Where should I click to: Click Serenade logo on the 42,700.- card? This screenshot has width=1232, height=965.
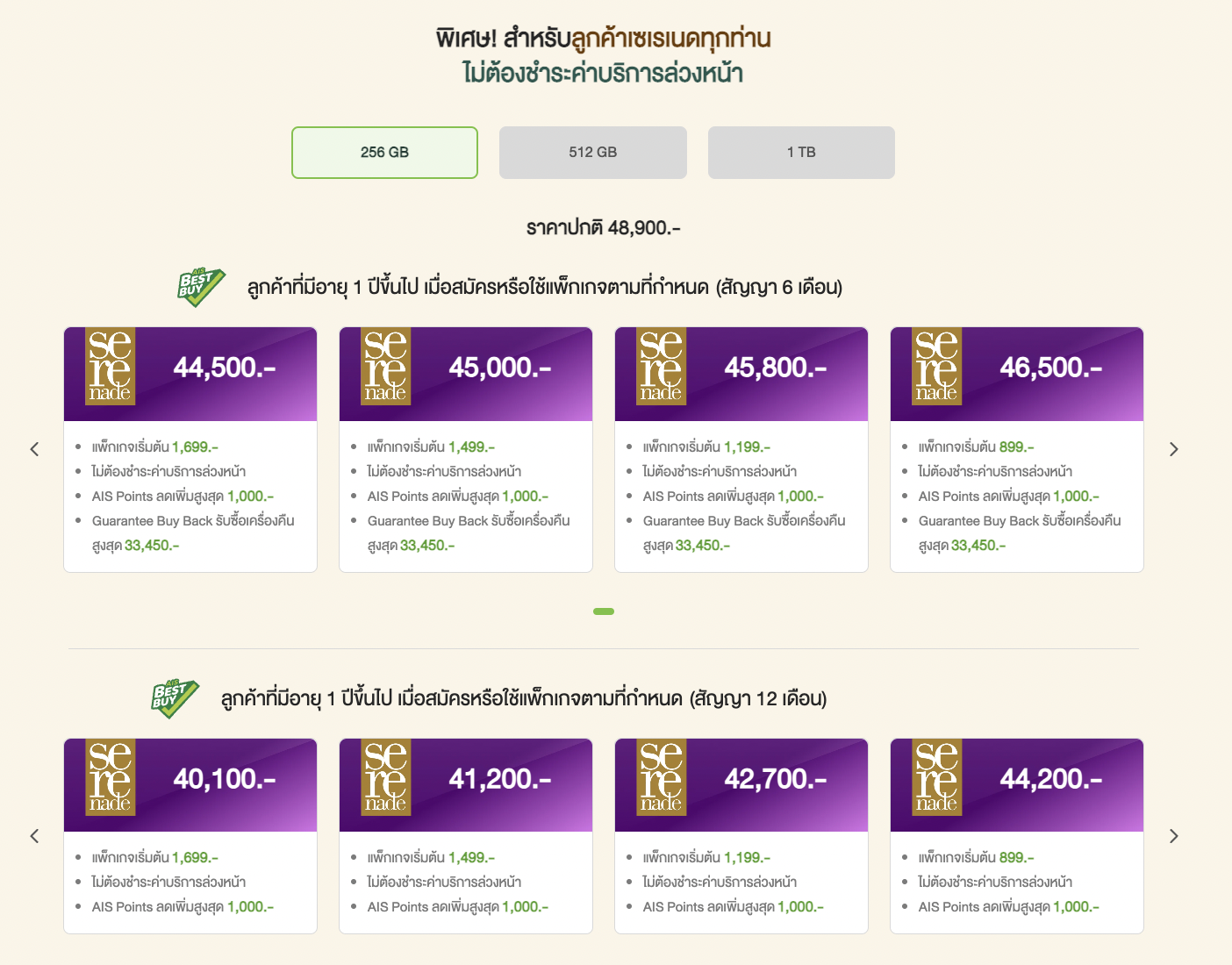(x=661, y=777)
